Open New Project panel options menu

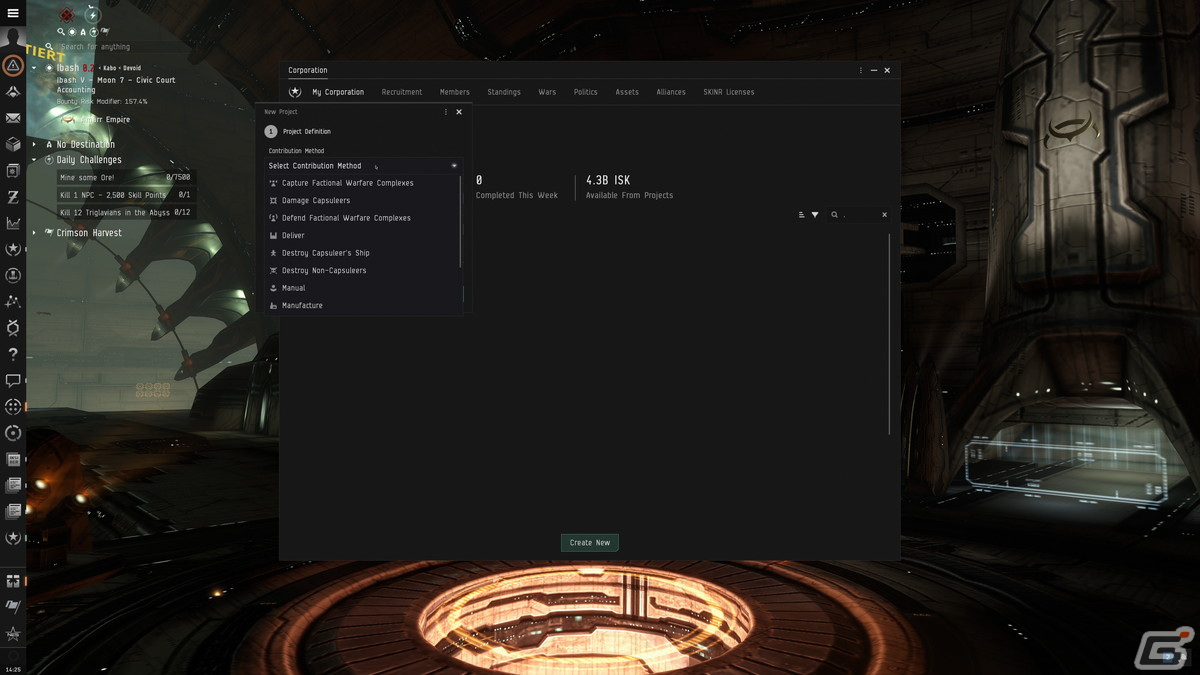pos(446,112)
